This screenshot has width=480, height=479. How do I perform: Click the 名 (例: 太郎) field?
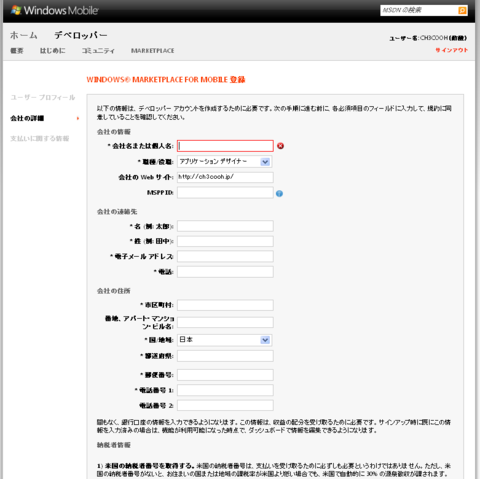click(225, 226)
